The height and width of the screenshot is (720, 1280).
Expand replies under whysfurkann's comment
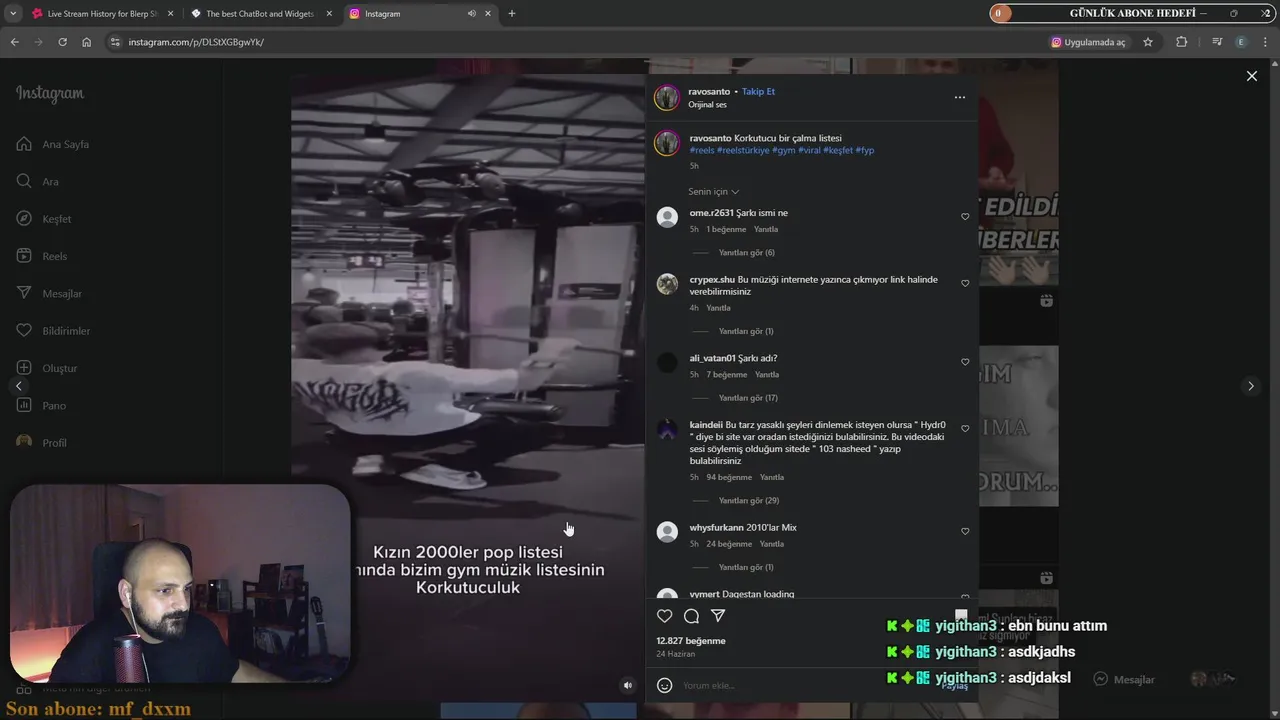click(746, 567)
